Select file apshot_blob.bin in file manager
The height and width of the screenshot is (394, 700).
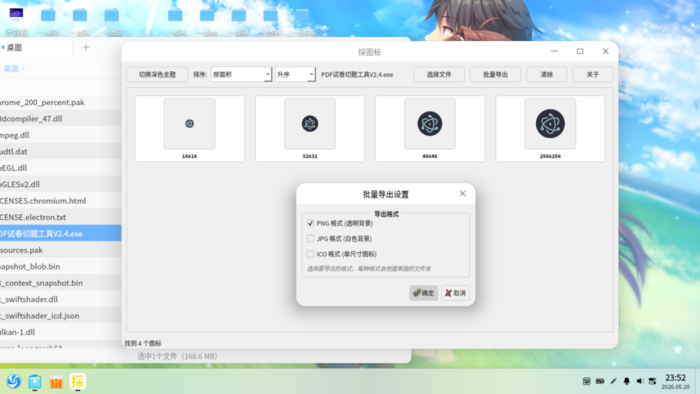coord(60,266)
